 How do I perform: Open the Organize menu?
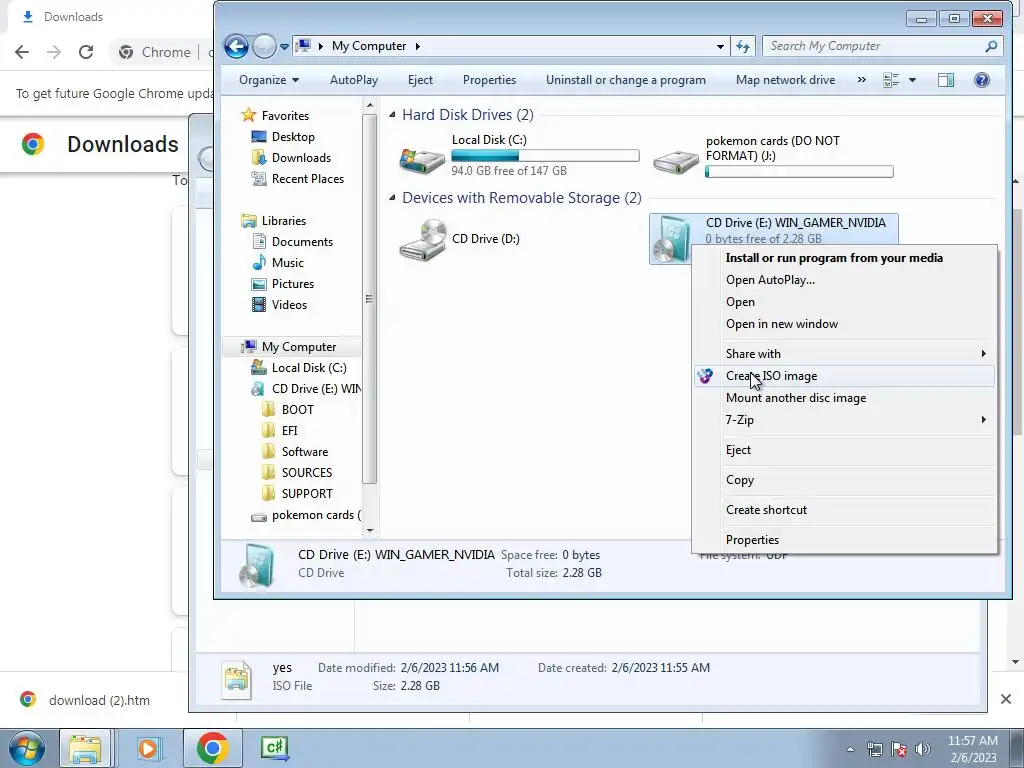268,80
